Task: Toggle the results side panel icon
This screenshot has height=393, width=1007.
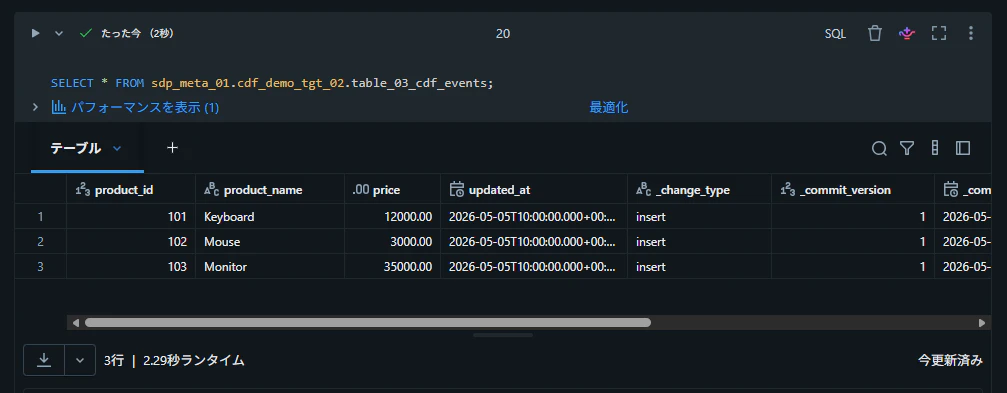Action: [963, 148]
